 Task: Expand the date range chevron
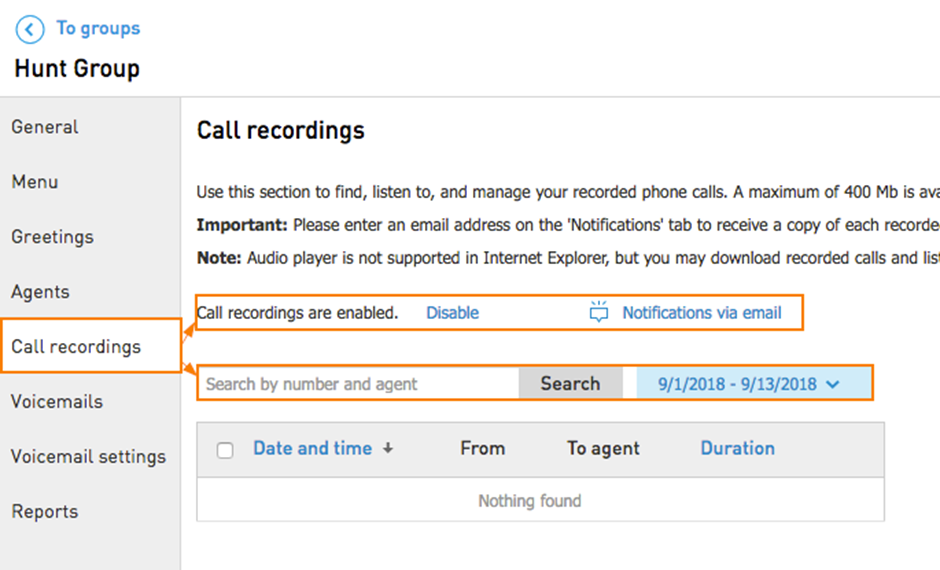click(x=833, y=384)
